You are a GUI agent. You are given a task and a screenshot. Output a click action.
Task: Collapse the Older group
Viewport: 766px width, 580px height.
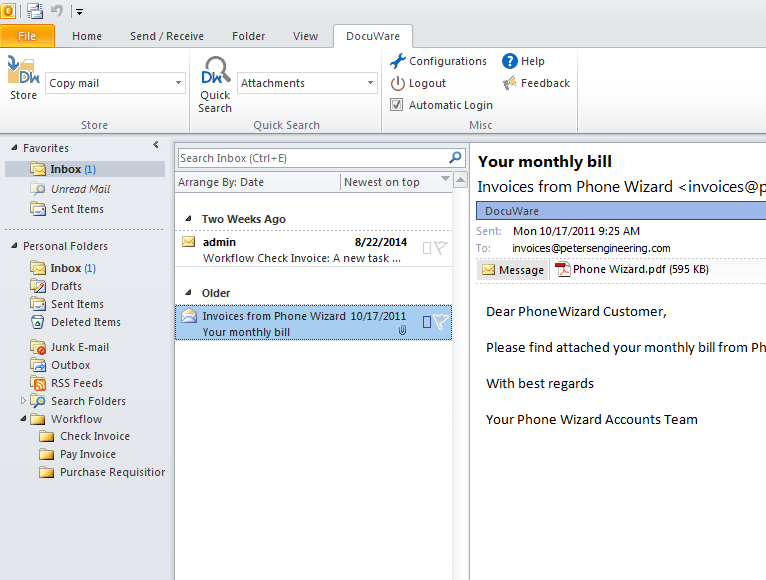pyautogui.click(x=188, y=293)
